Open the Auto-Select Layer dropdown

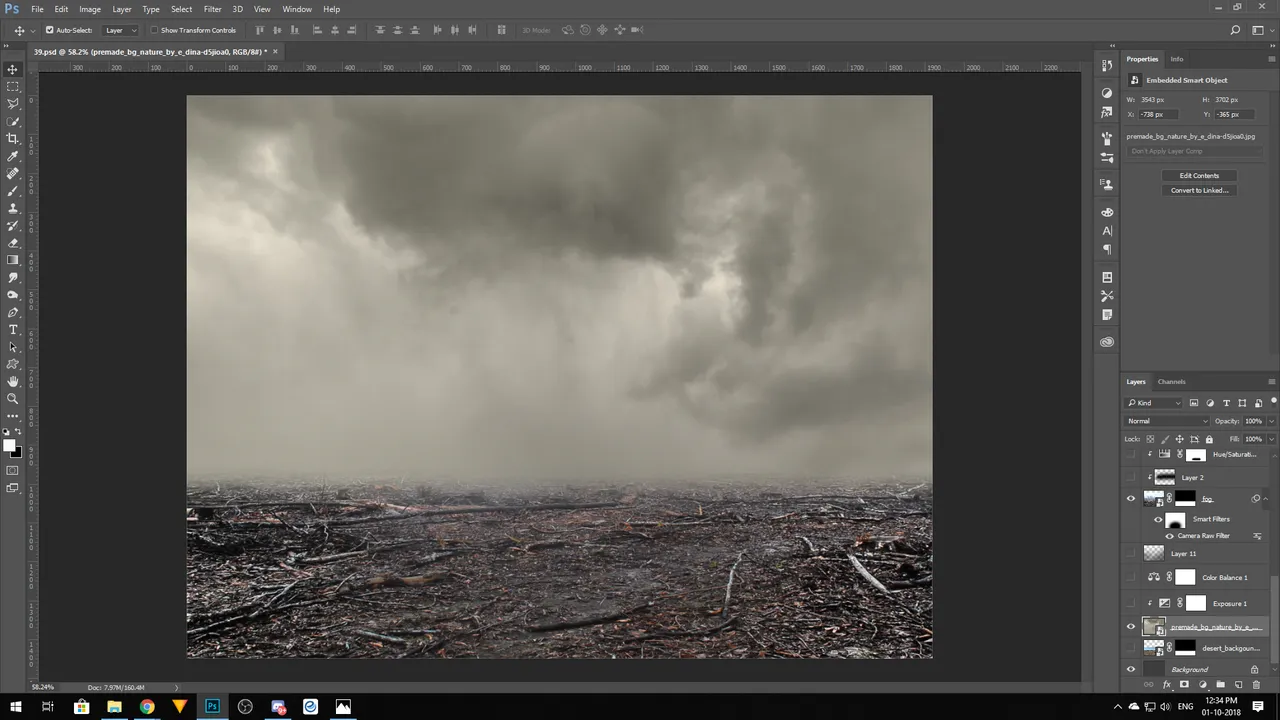tap(121, 30)
